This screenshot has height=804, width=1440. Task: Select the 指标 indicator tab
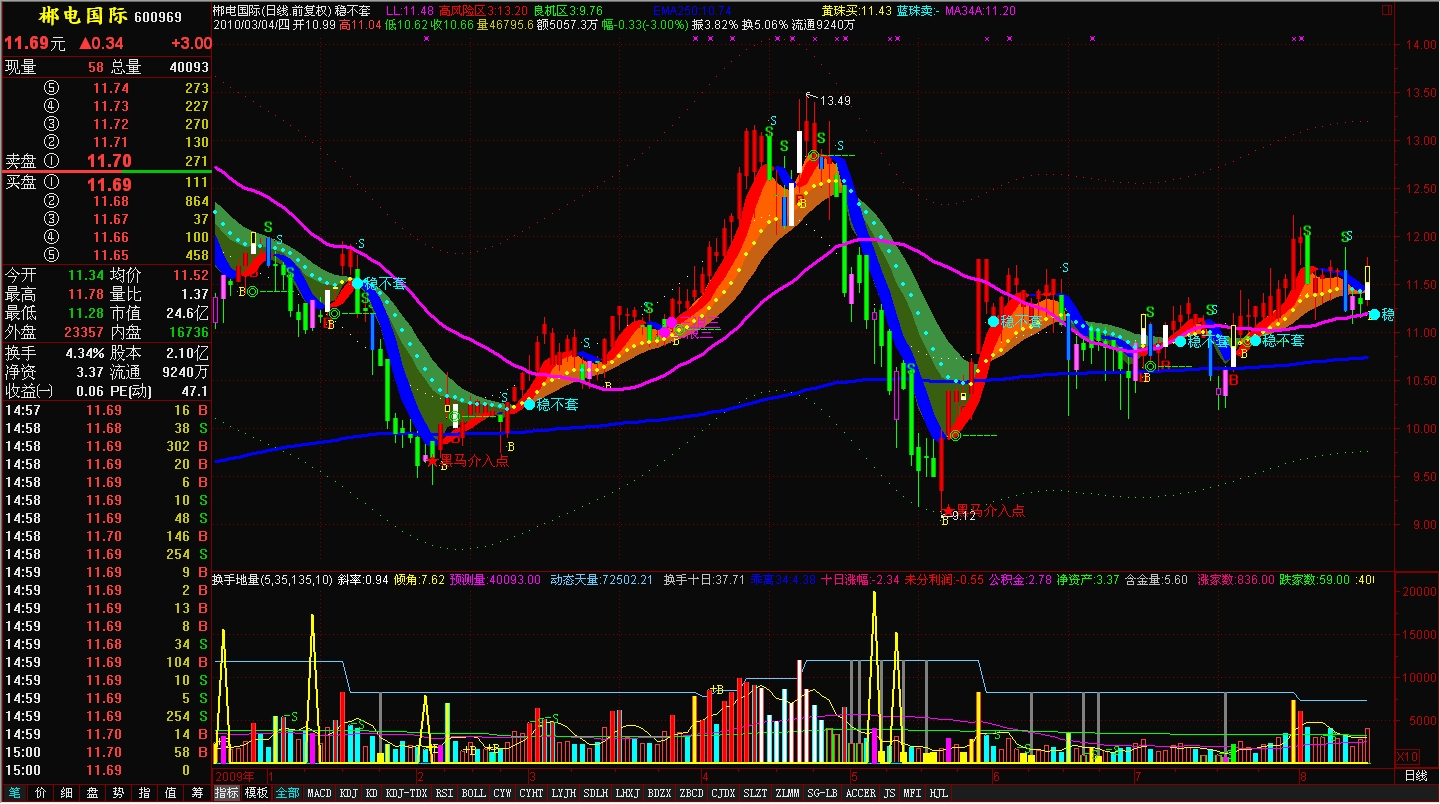click(x=227, y=793)
